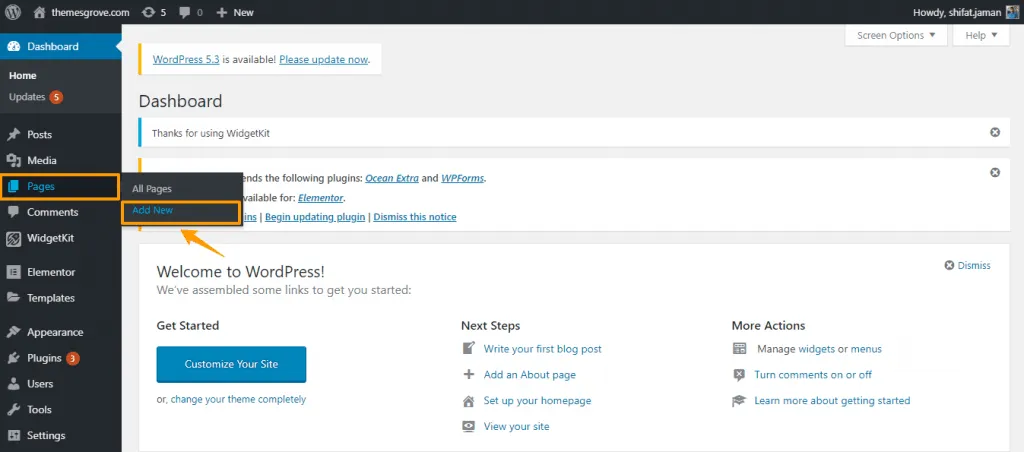Open the WPForms plugin link
The image size is (1024, 452).
462,178
